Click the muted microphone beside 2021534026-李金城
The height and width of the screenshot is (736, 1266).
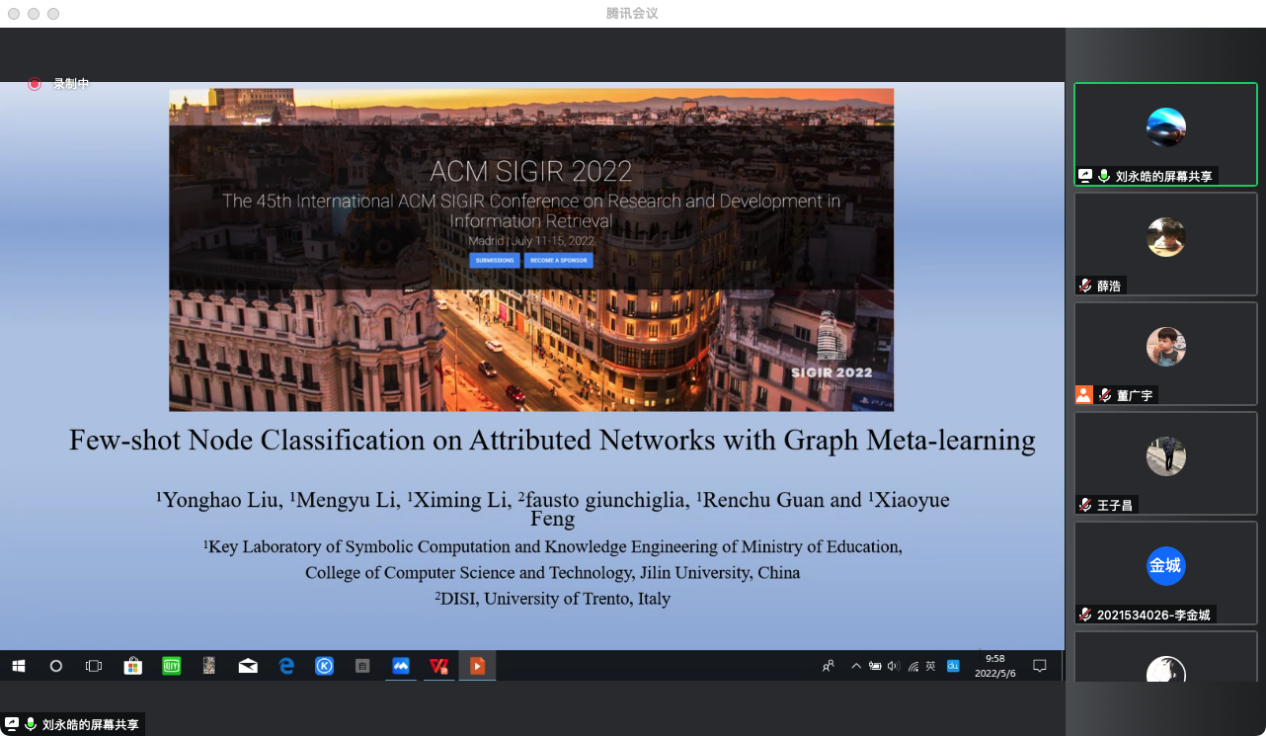(1085, 615)
